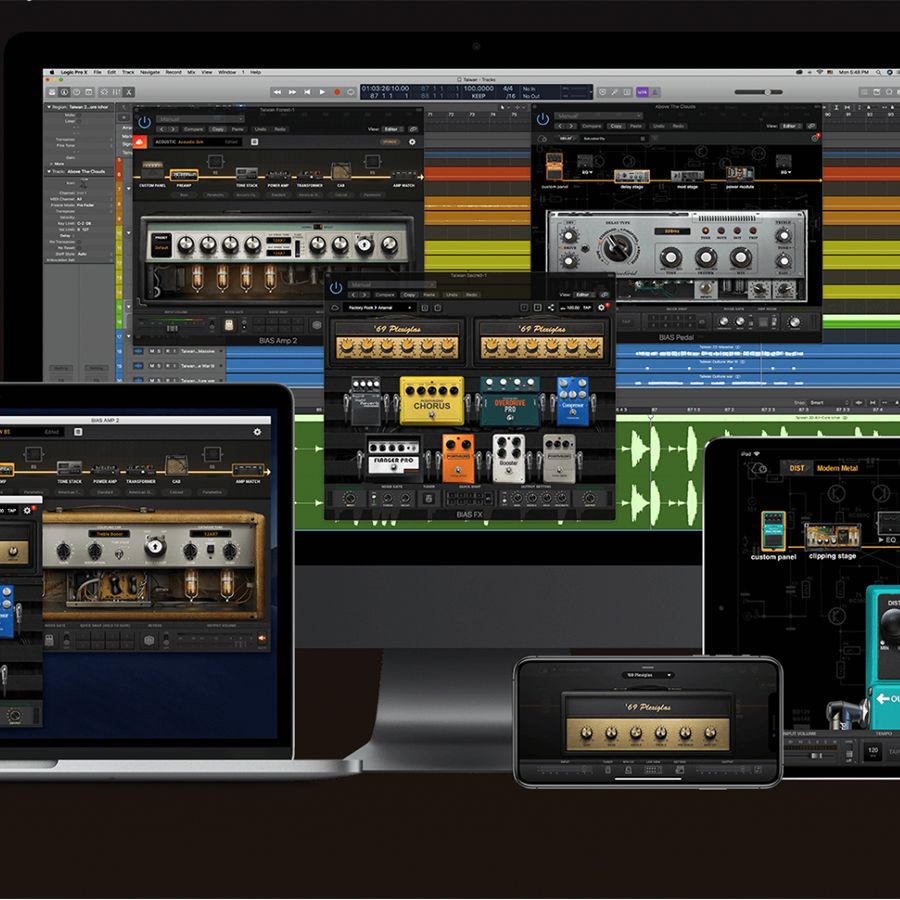
Task: Select the Tone Stack module in BIAS Amp 2
Action: tap(247, 176)
